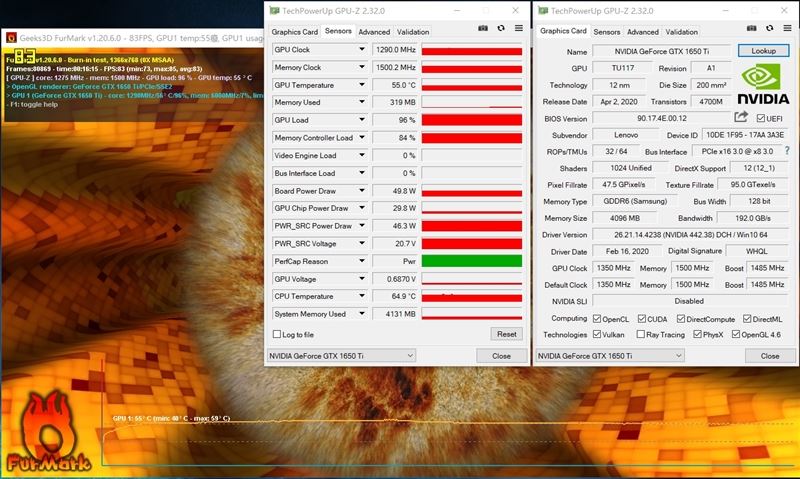The width and height of the screenshot is (800, 479).
Task: Switch to Sensors tab in Graphics Card window
Action: pyautogui.click(x=607, y=32)
